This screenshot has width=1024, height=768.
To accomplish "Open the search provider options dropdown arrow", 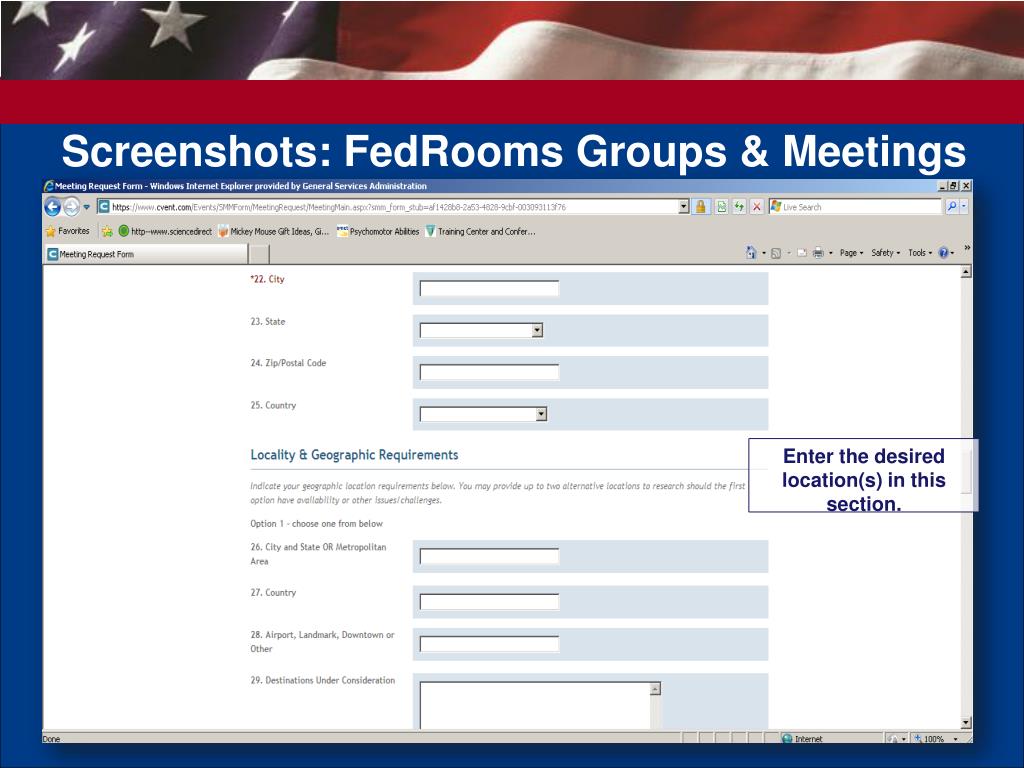I will 963,207.
